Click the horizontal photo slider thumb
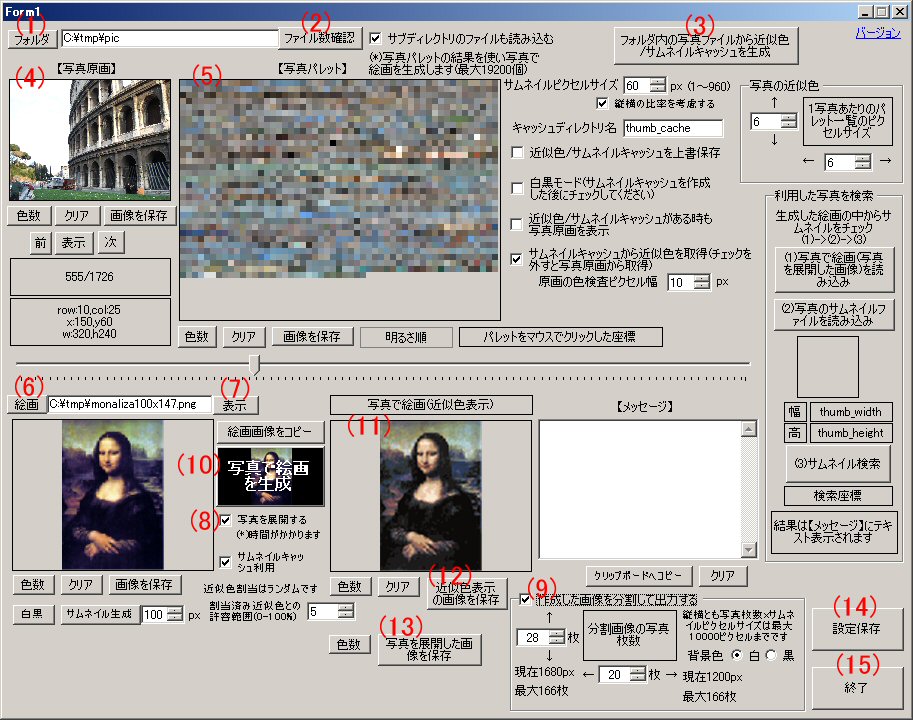This screenshot has height=720, width=913. 255,364
